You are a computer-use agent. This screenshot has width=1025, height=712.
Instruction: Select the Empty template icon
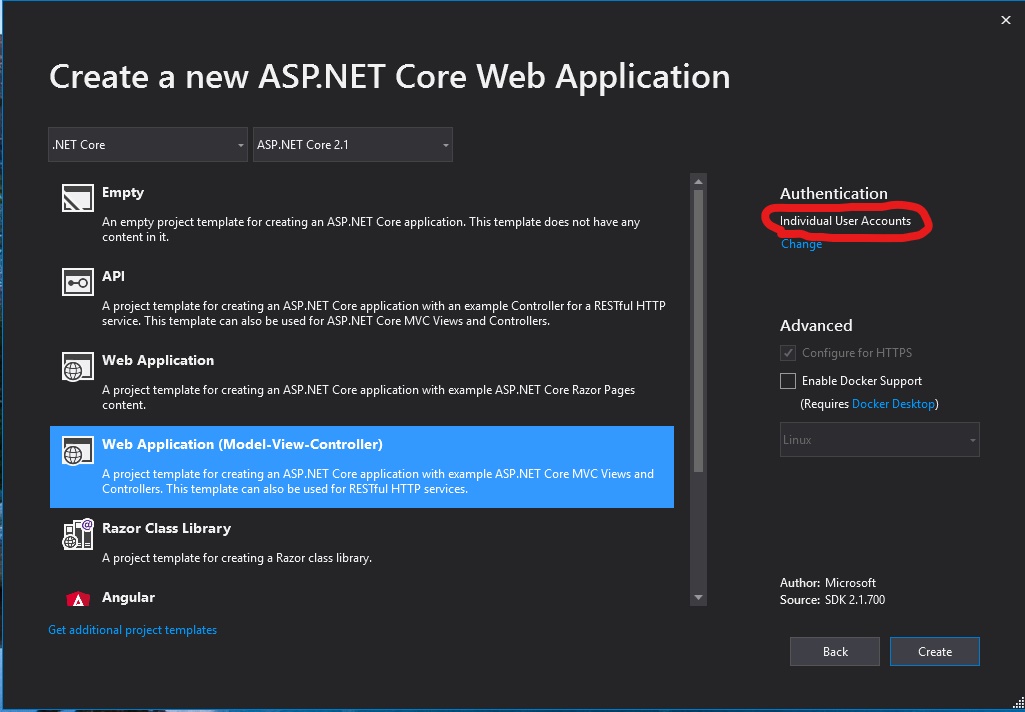(x=78, y=197)
